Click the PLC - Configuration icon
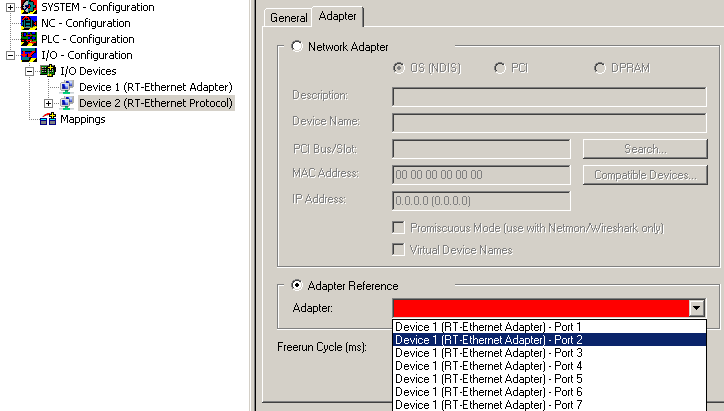 pyautogui.click(x=29, y=39)
